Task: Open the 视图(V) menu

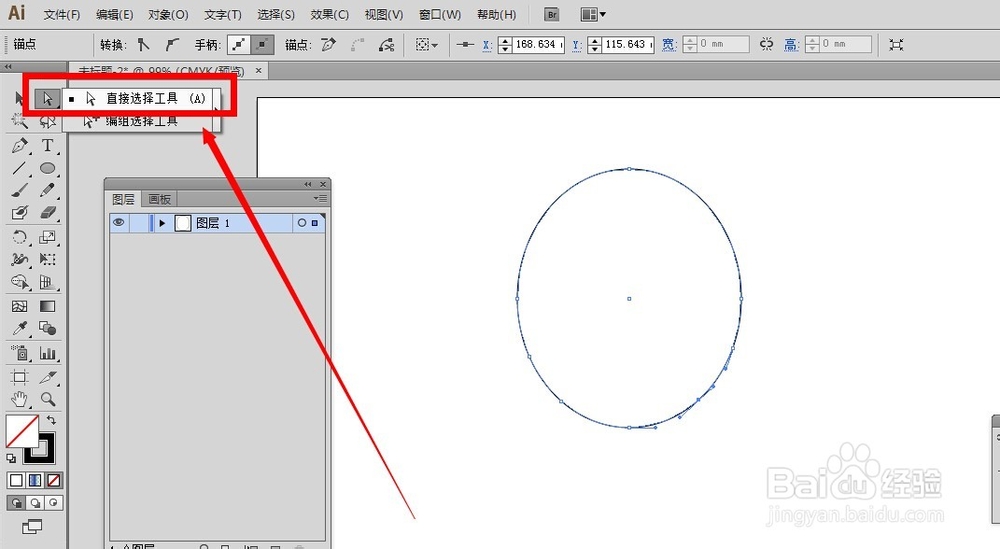Action: [x=384, y=15]
